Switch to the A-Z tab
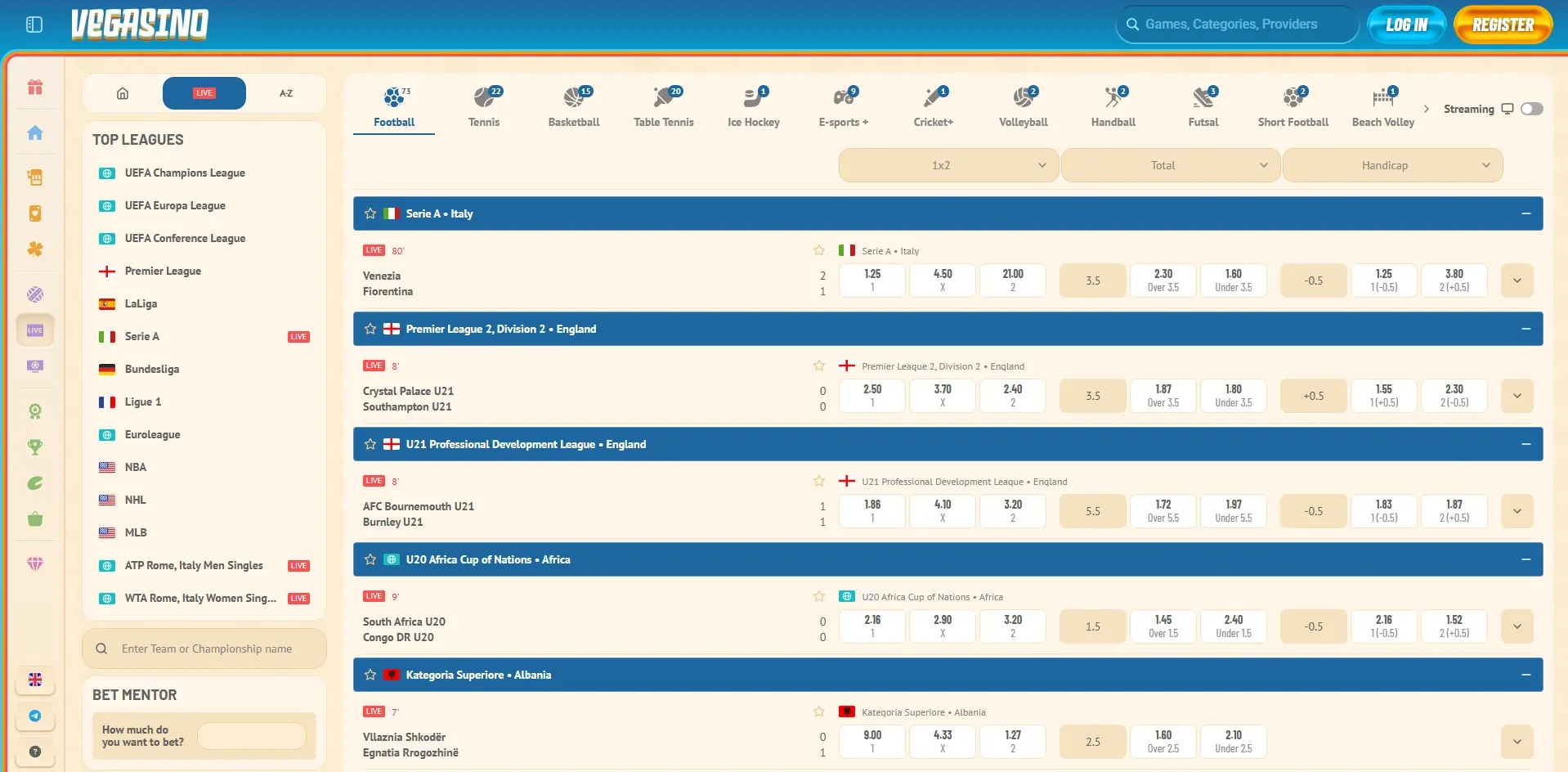Image resolution: width=1568 pixels, height=772 pixels. pos(286,93)
